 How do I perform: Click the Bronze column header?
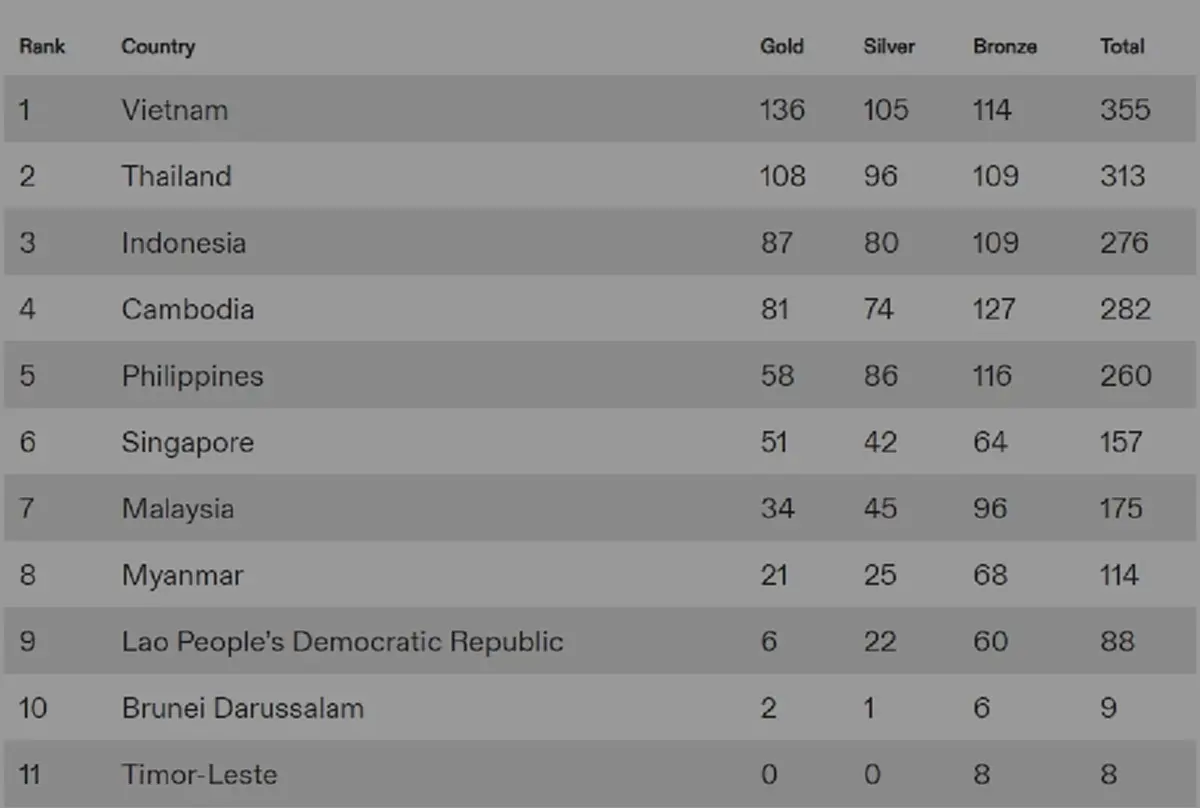(x=1004, y=46)
